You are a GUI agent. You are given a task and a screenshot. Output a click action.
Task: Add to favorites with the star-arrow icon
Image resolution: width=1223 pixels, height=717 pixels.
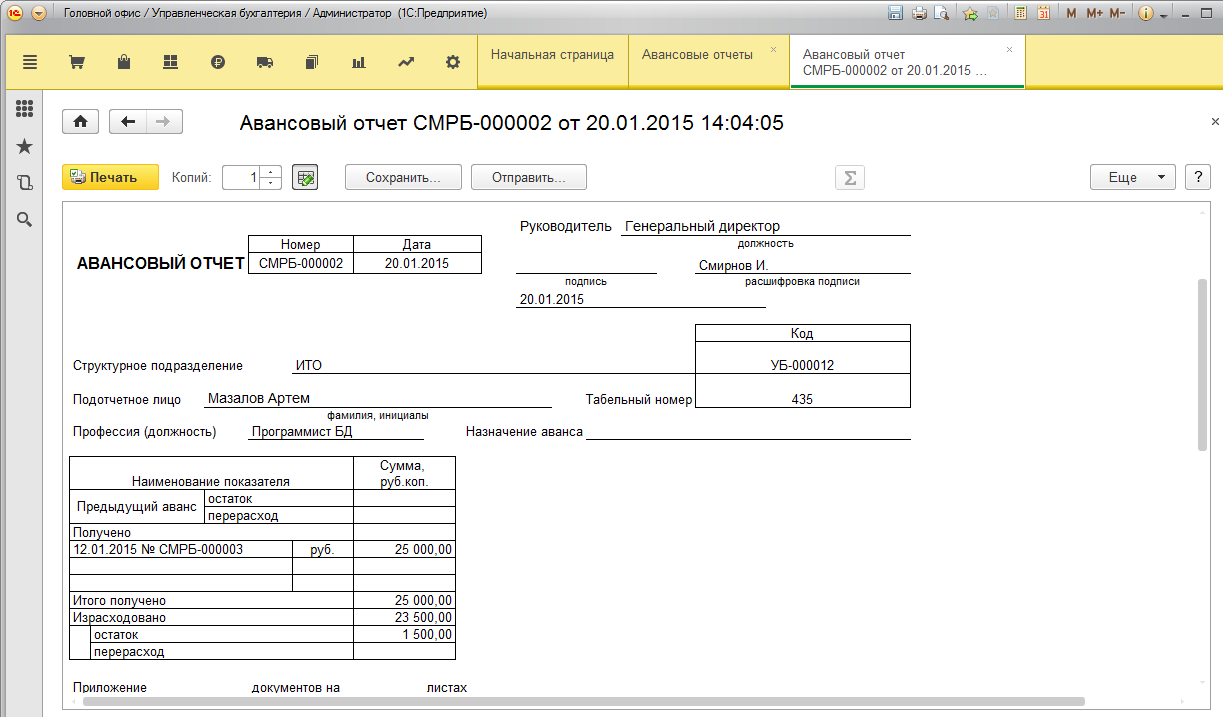click(x=969, y=13)
